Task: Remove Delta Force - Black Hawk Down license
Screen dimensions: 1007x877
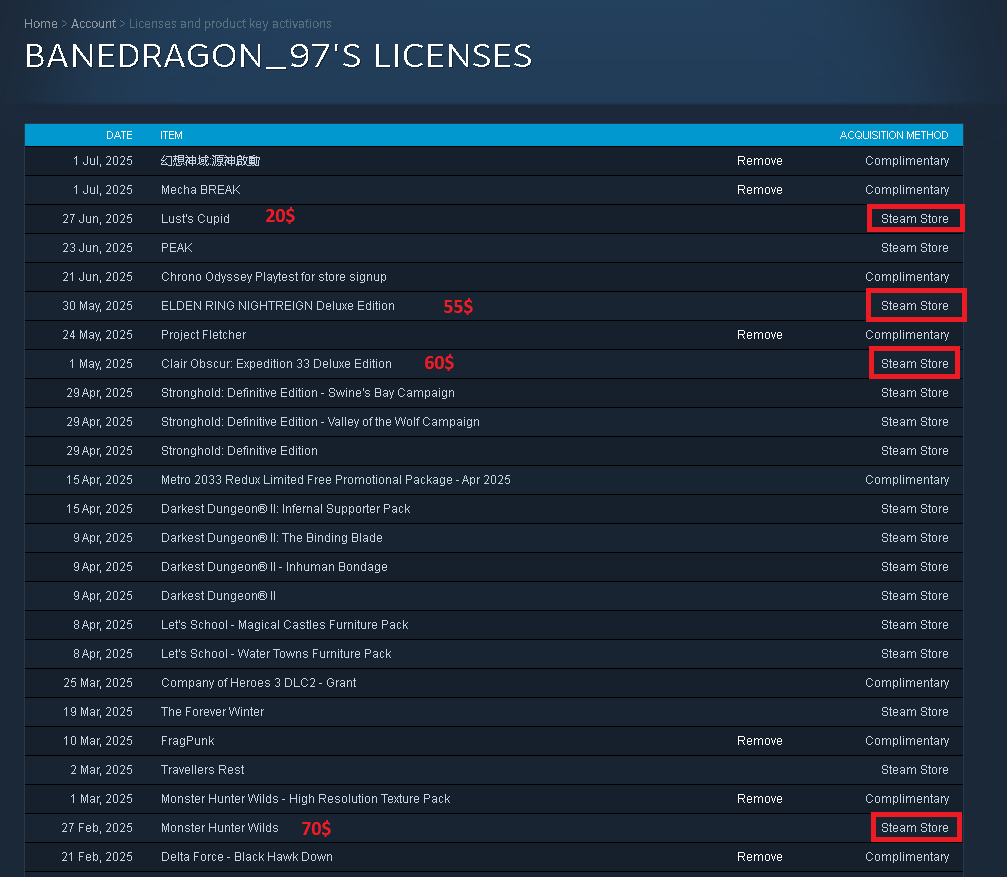Action: tap(759, 856)
